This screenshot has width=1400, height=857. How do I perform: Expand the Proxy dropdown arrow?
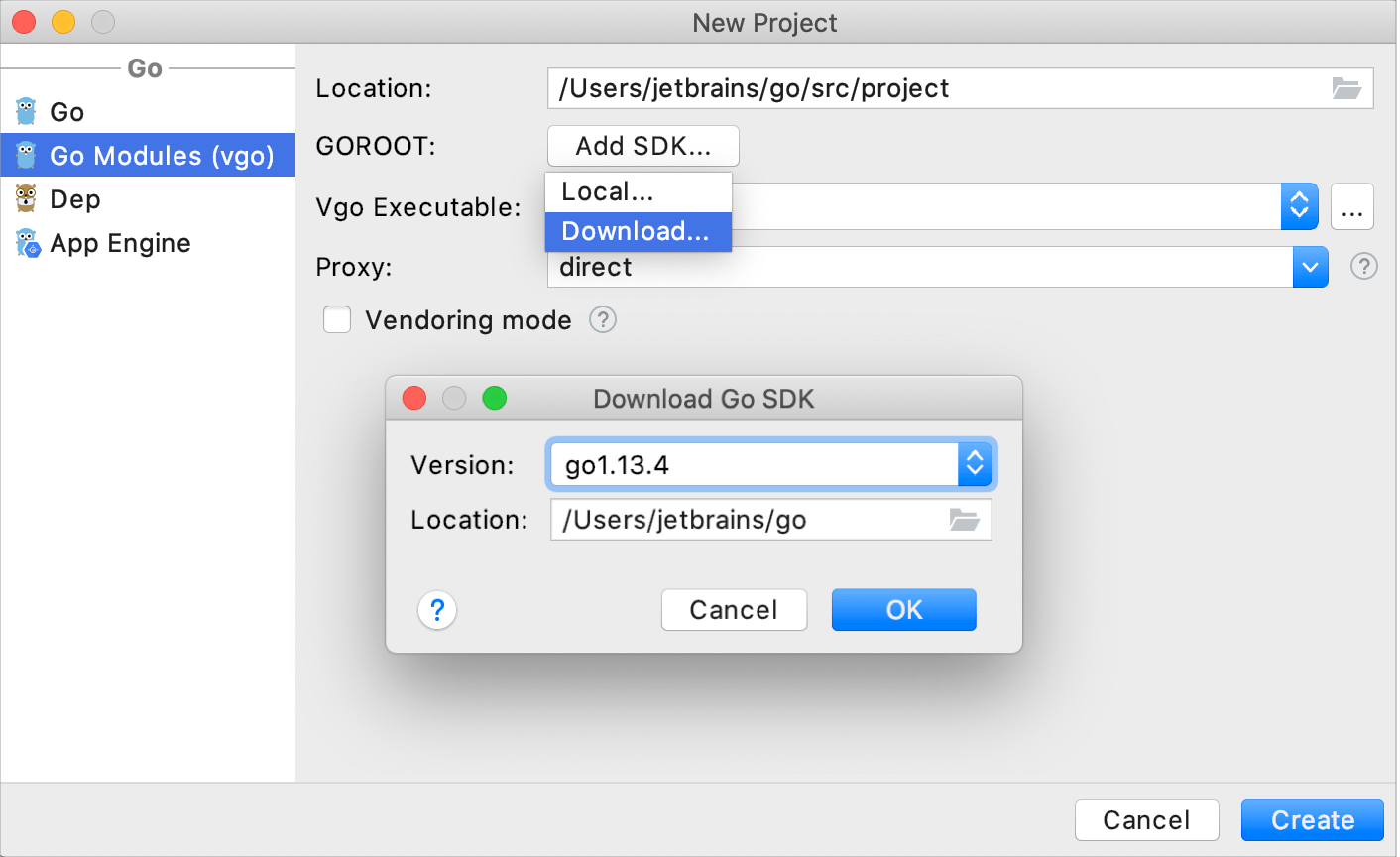click(x=1310, y=267)
